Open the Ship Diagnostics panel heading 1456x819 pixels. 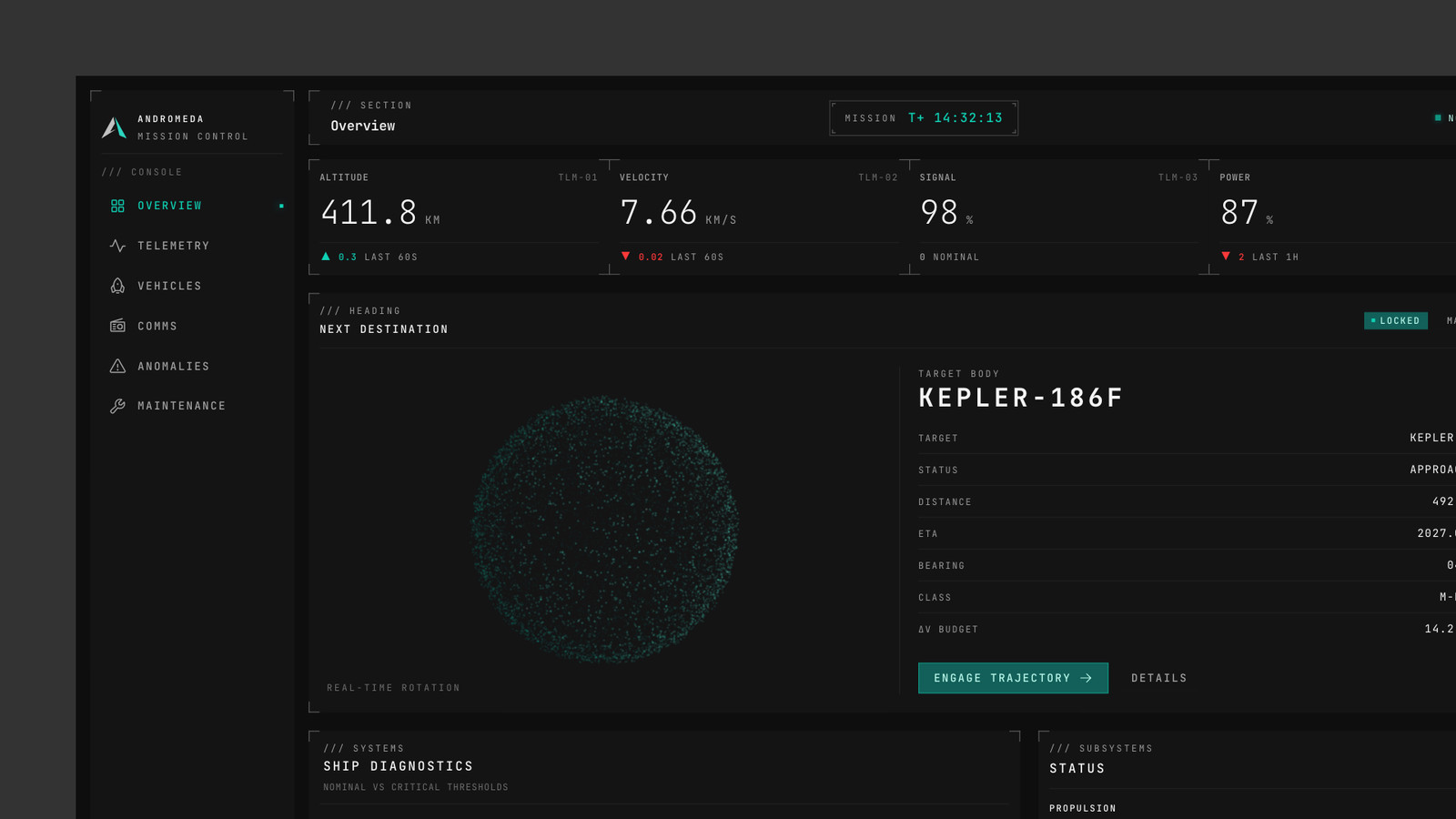(x=399, y=766)
